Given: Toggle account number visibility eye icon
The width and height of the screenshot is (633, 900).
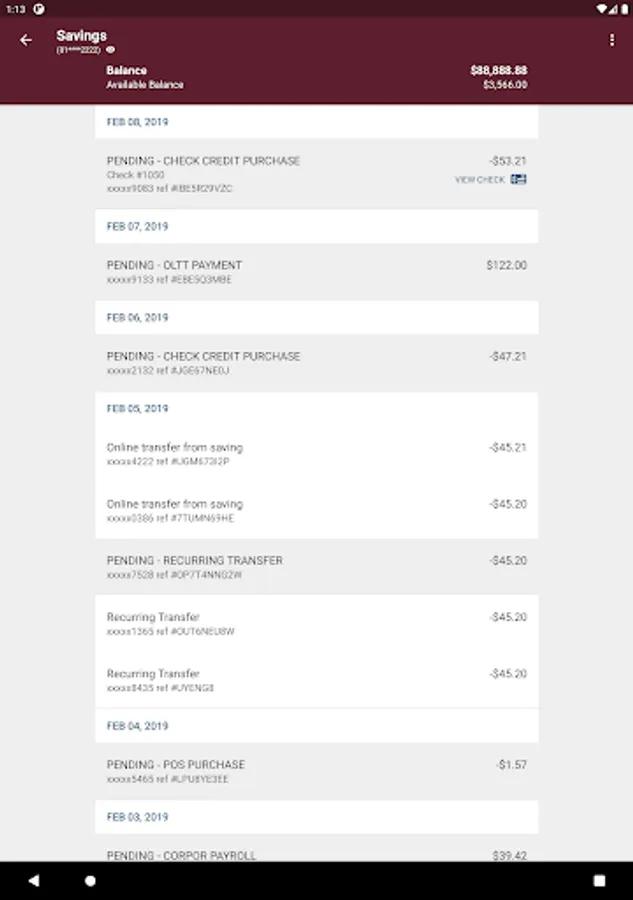Looking at the screenshot, I should [111, 49].
